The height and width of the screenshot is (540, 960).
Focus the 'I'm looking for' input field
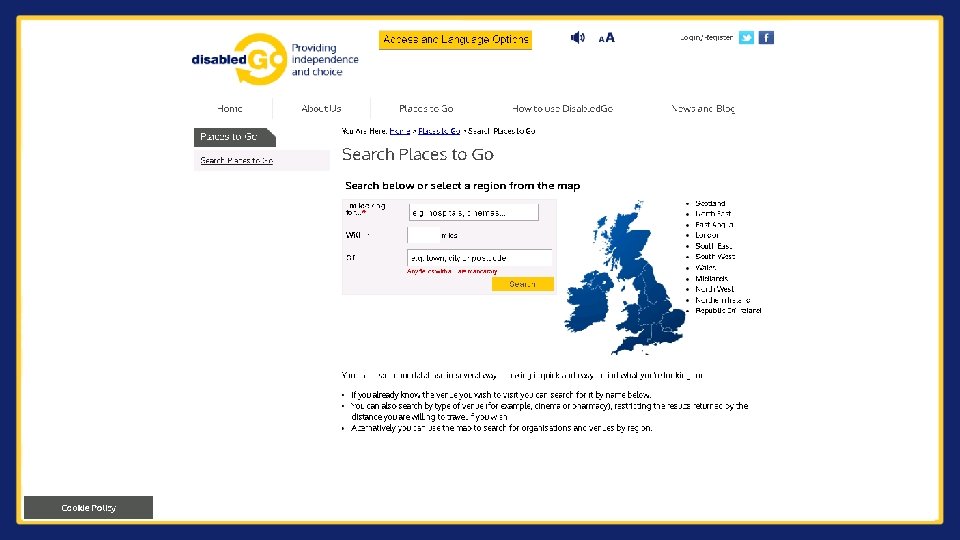point(473,212)
